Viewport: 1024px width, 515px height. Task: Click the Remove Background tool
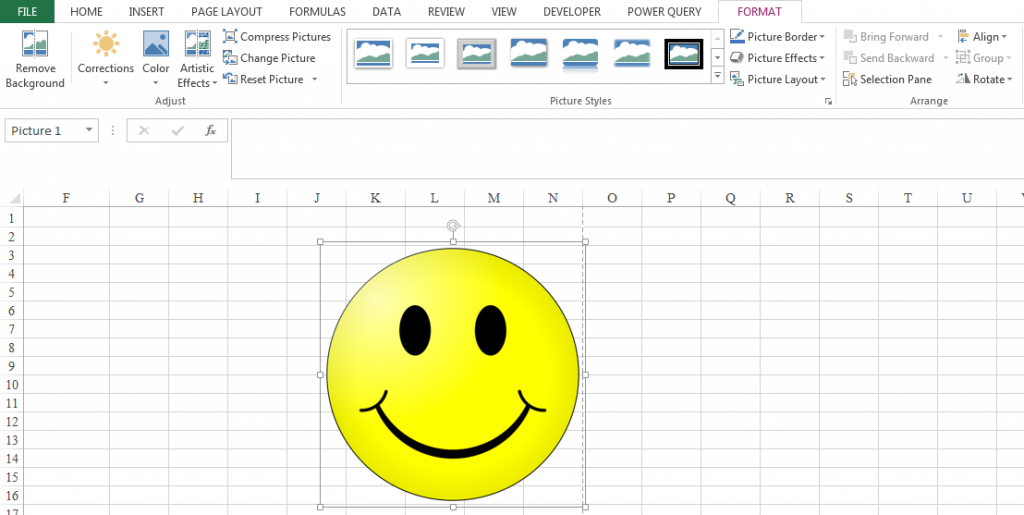pos(35,59)
